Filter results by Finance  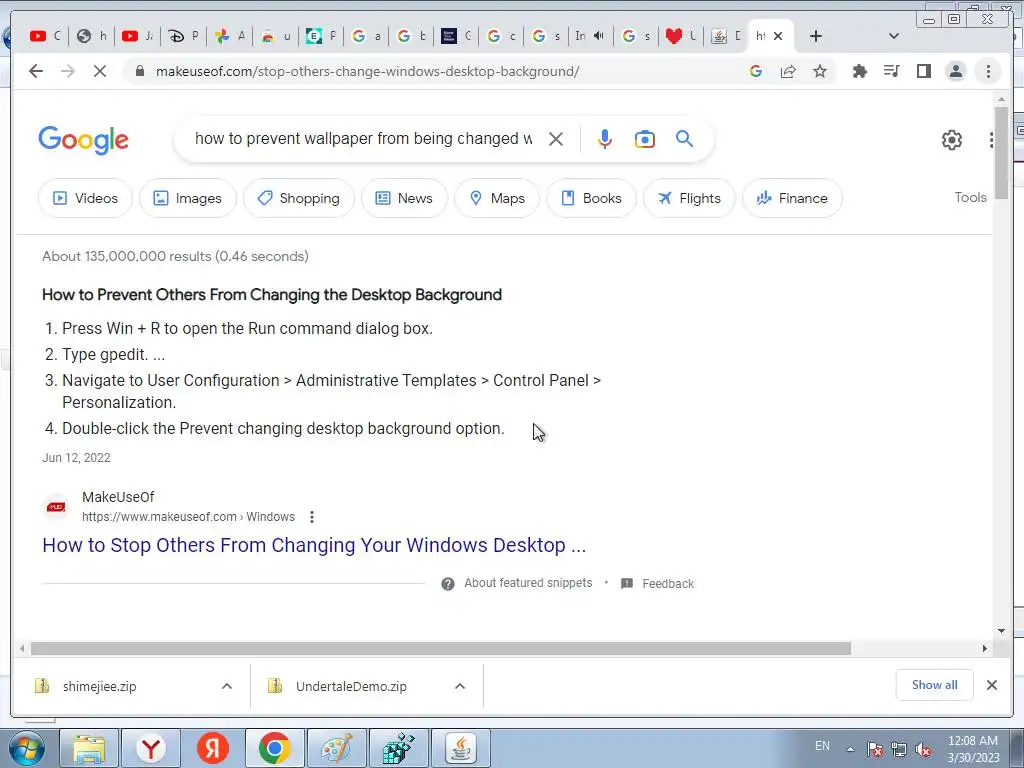(792, 198)
